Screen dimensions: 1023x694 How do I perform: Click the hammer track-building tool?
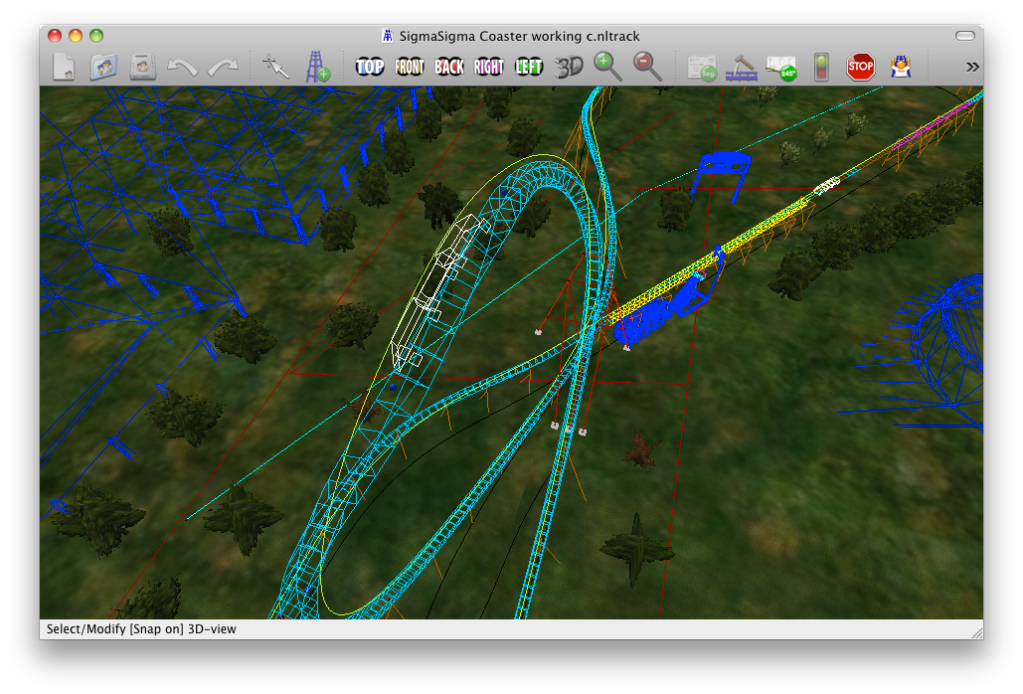[741, 67]
